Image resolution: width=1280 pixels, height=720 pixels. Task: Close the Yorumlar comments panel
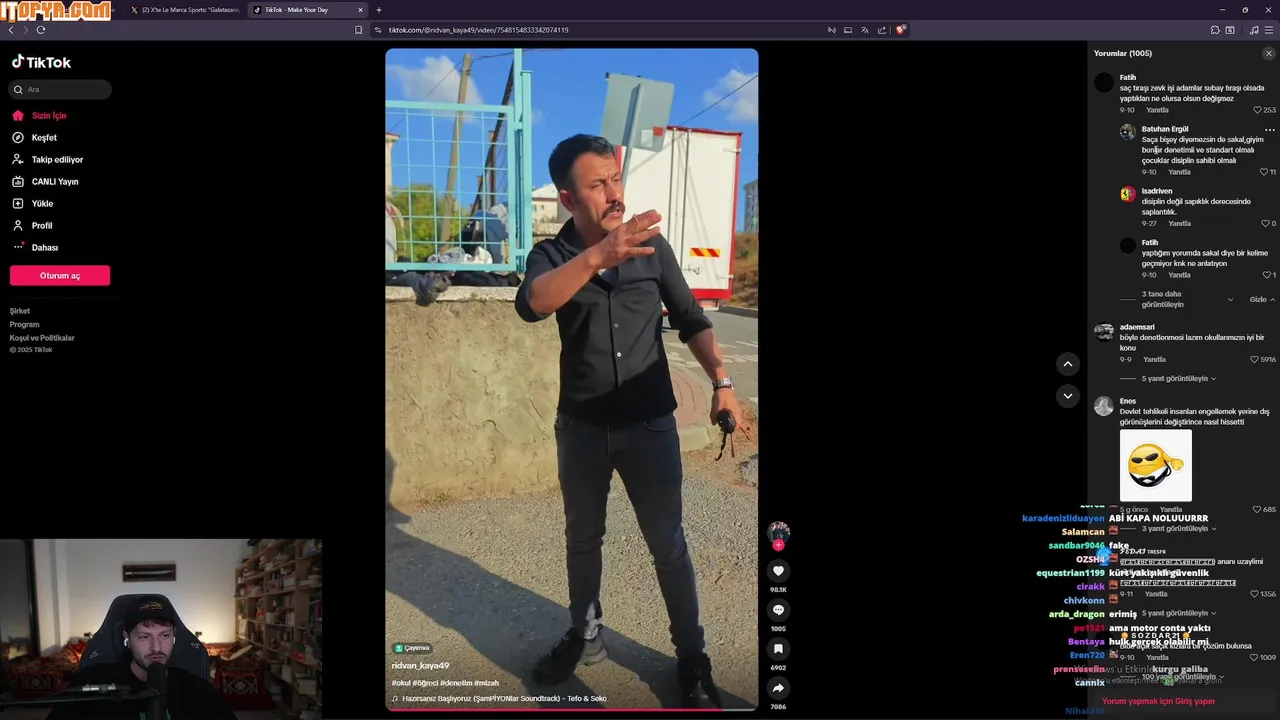point(1269,53)
